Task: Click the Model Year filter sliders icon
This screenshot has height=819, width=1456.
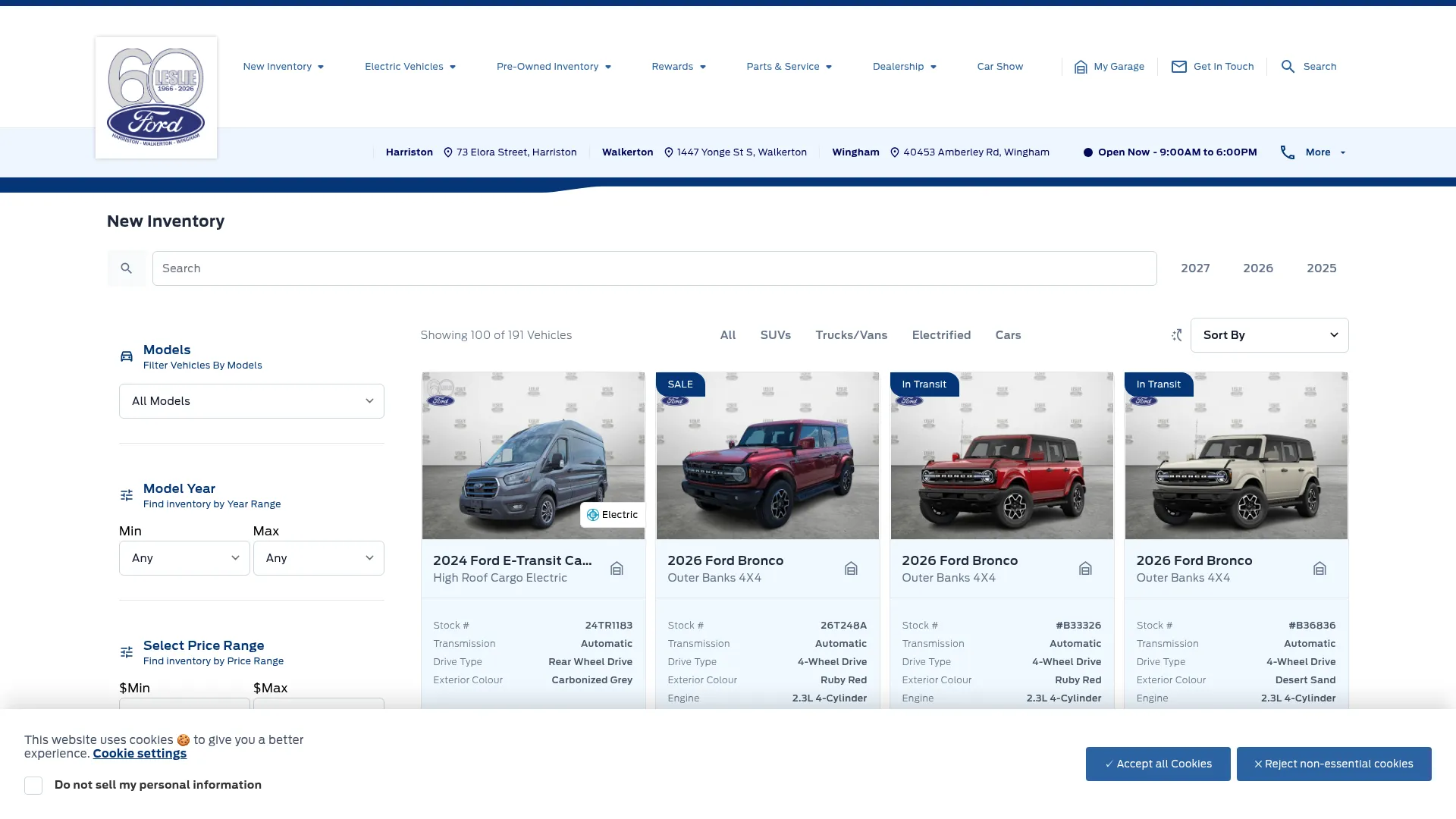Action: 127,495
